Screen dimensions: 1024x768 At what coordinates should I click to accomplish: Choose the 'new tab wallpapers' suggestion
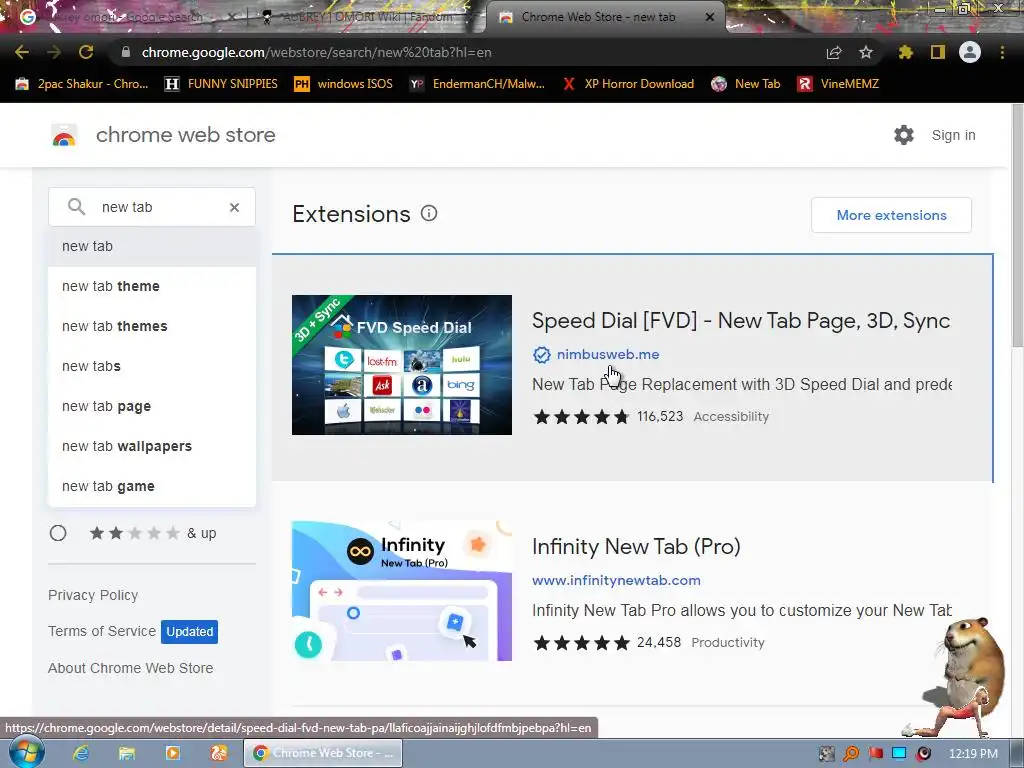(x=152, y=446)
